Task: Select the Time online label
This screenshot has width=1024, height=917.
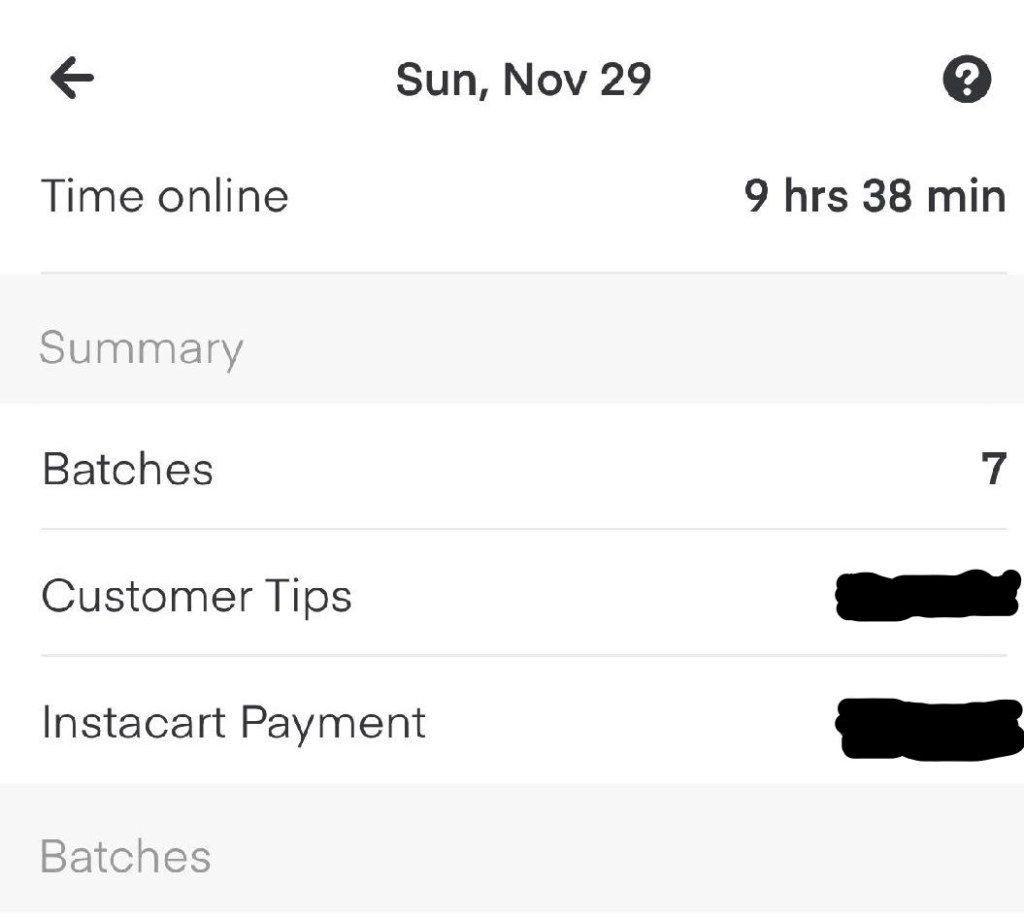Action: [x=164, y=196]
